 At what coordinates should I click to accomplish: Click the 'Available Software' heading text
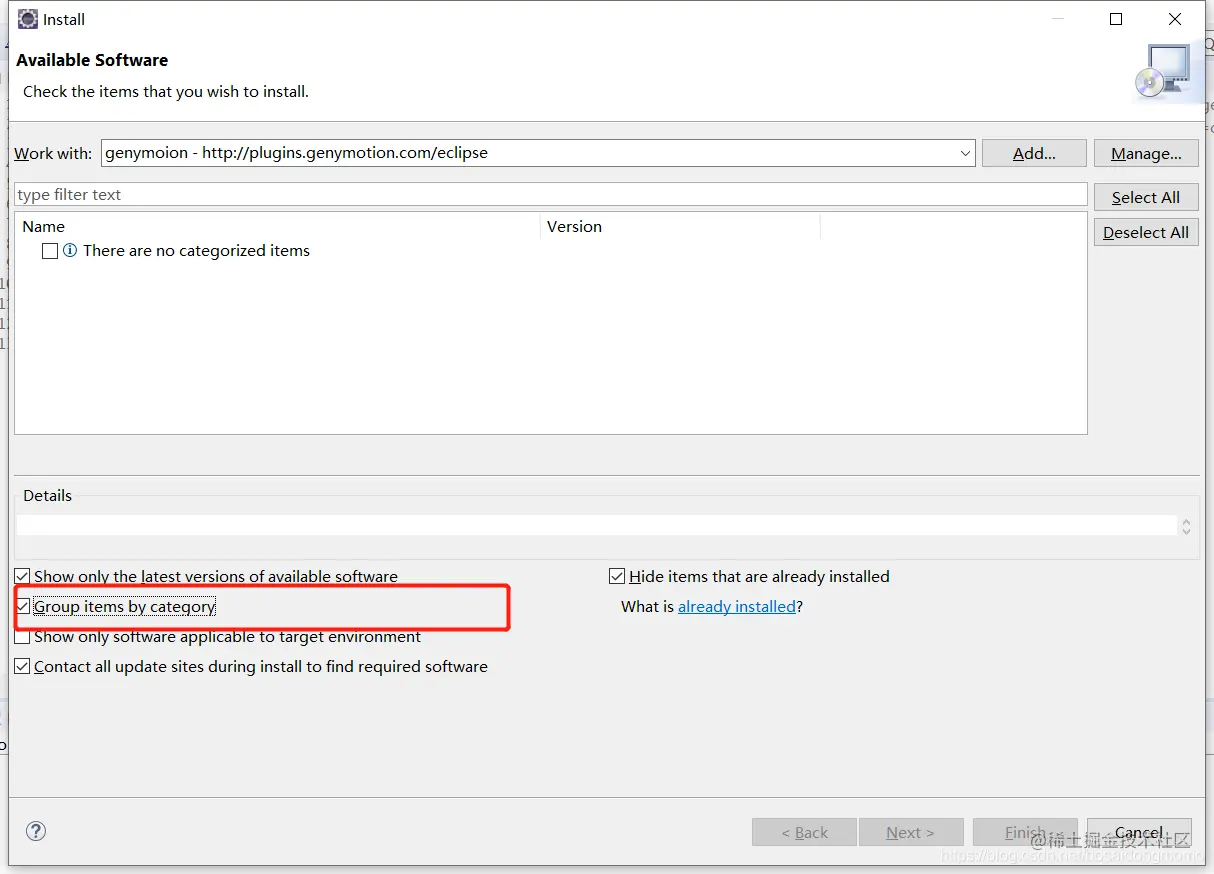[92, 60]
